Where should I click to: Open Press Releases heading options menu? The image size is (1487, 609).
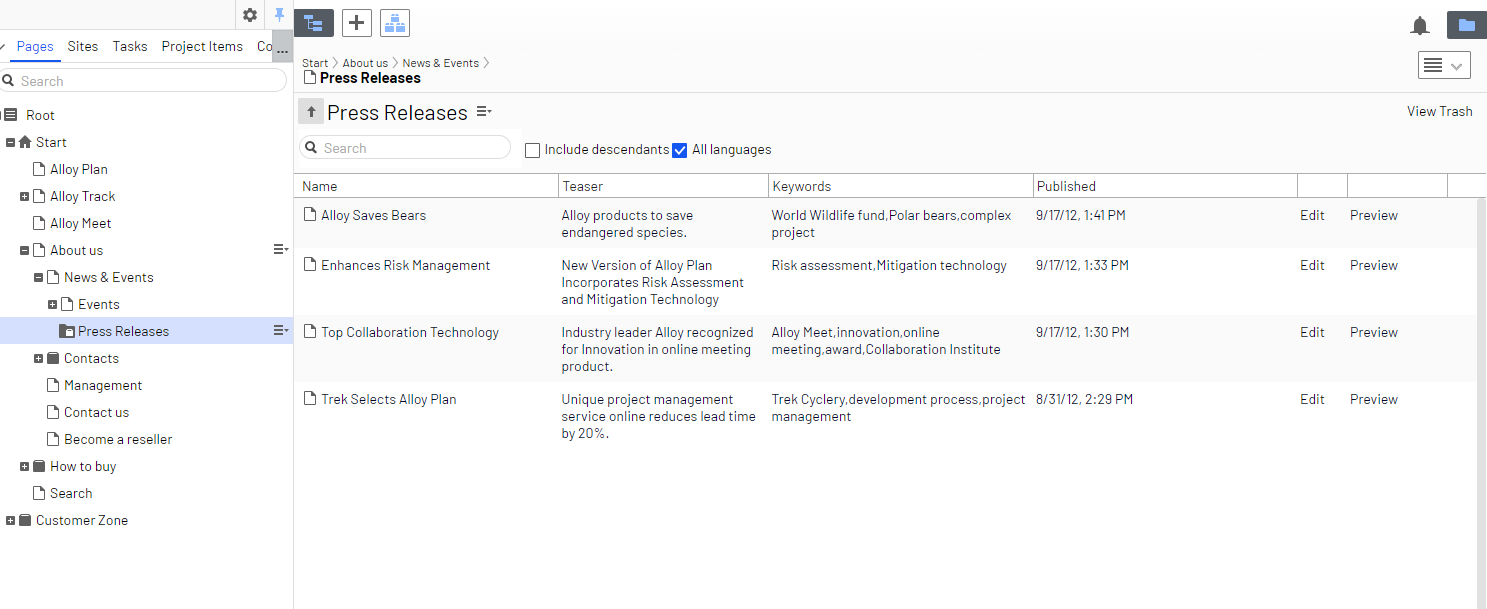[484, 112]
